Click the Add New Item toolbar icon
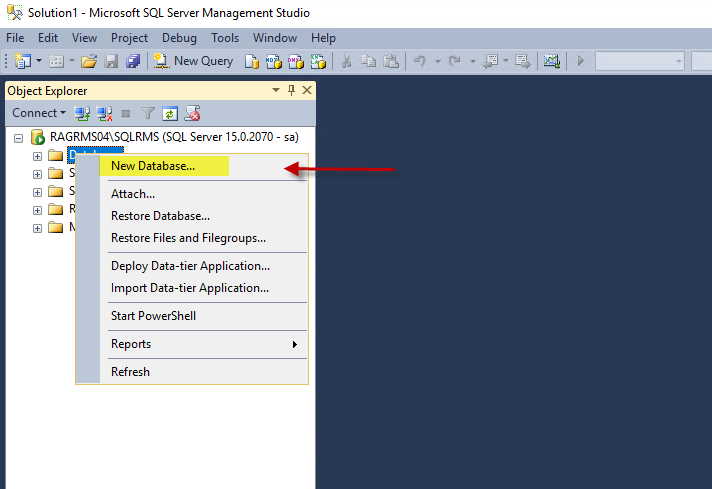The height and width of the screenshot is (489, 712). coord(56,61)
